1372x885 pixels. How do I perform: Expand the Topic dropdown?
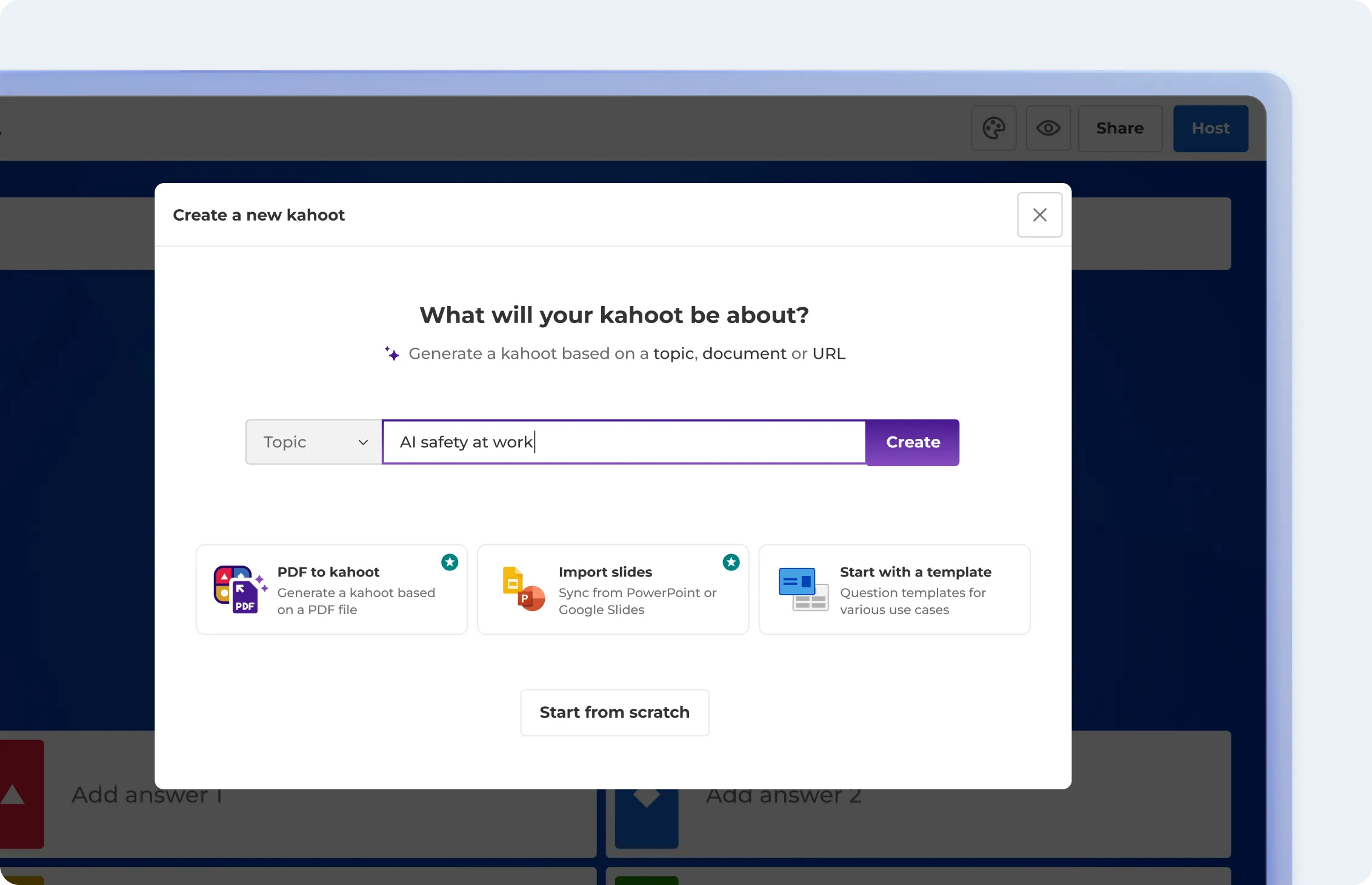[x=314, y=442]
